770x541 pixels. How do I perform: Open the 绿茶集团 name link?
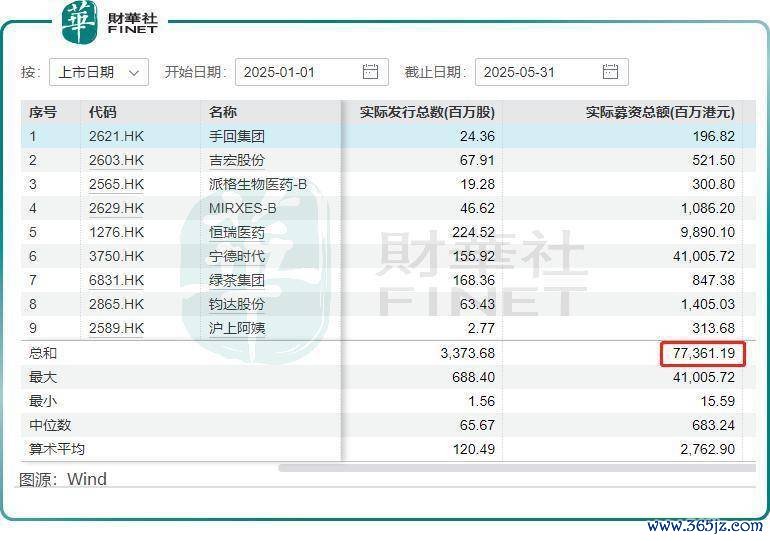click(x=237, y=280)
